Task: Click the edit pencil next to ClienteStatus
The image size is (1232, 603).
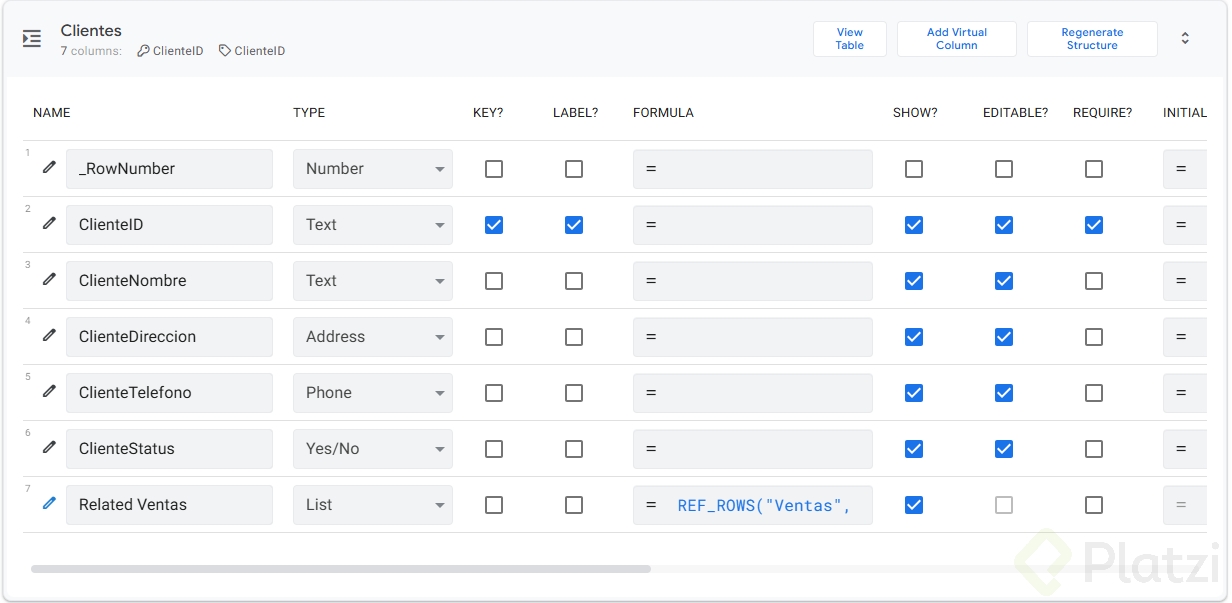Action: [49, 448]
